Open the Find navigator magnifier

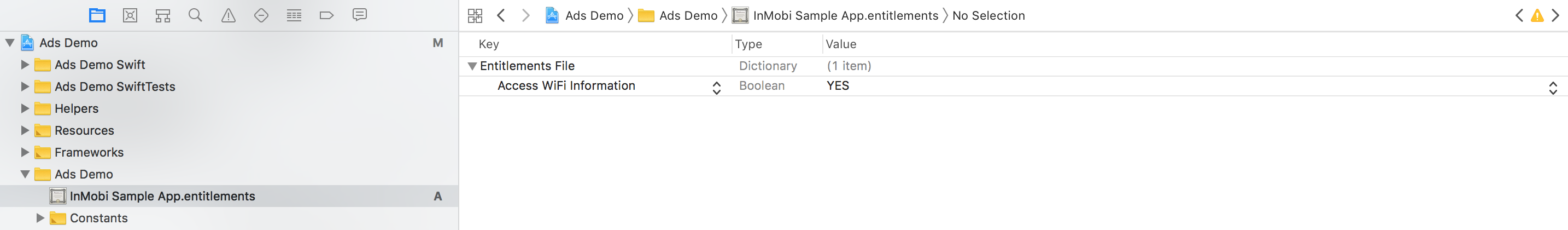195,15
